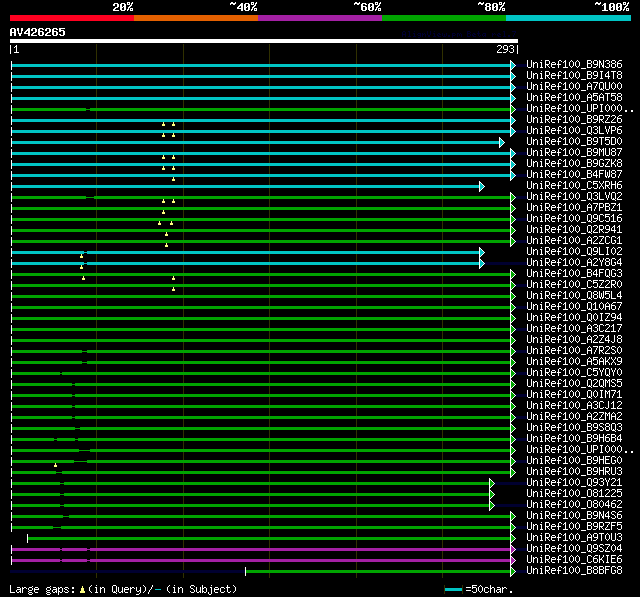Open the UniRef100_O81225 label
The height and width of the screenshot is (597, 640).
(574, 494)
